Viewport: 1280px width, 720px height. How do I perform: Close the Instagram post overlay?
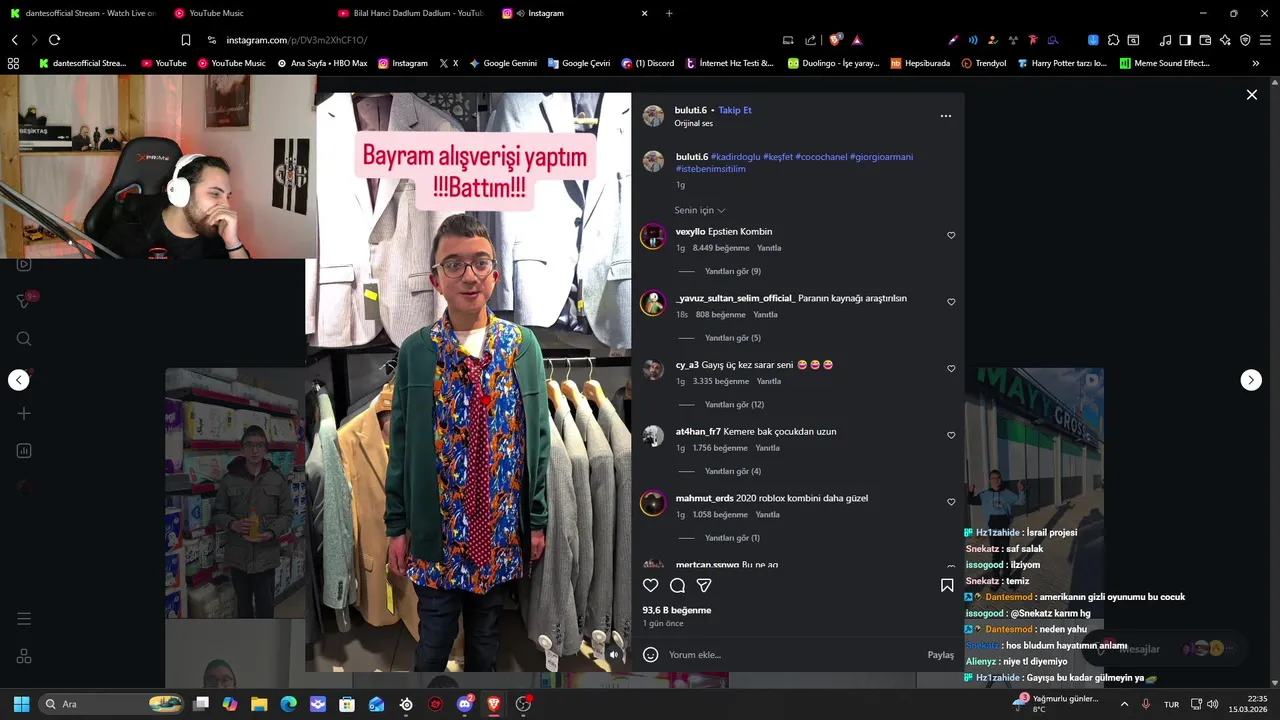(x=1251, y=95)
